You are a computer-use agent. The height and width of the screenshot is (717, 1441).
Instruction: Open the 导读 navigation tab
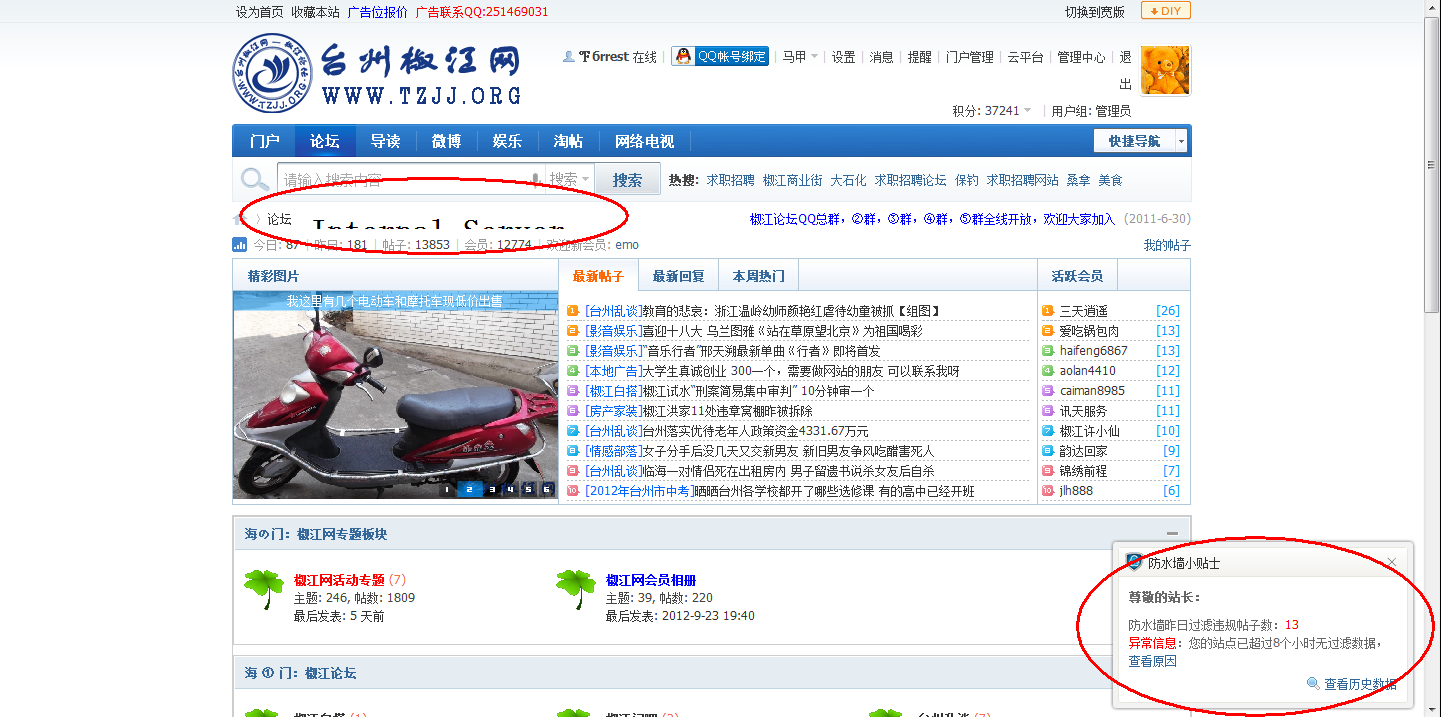(386, 141)
